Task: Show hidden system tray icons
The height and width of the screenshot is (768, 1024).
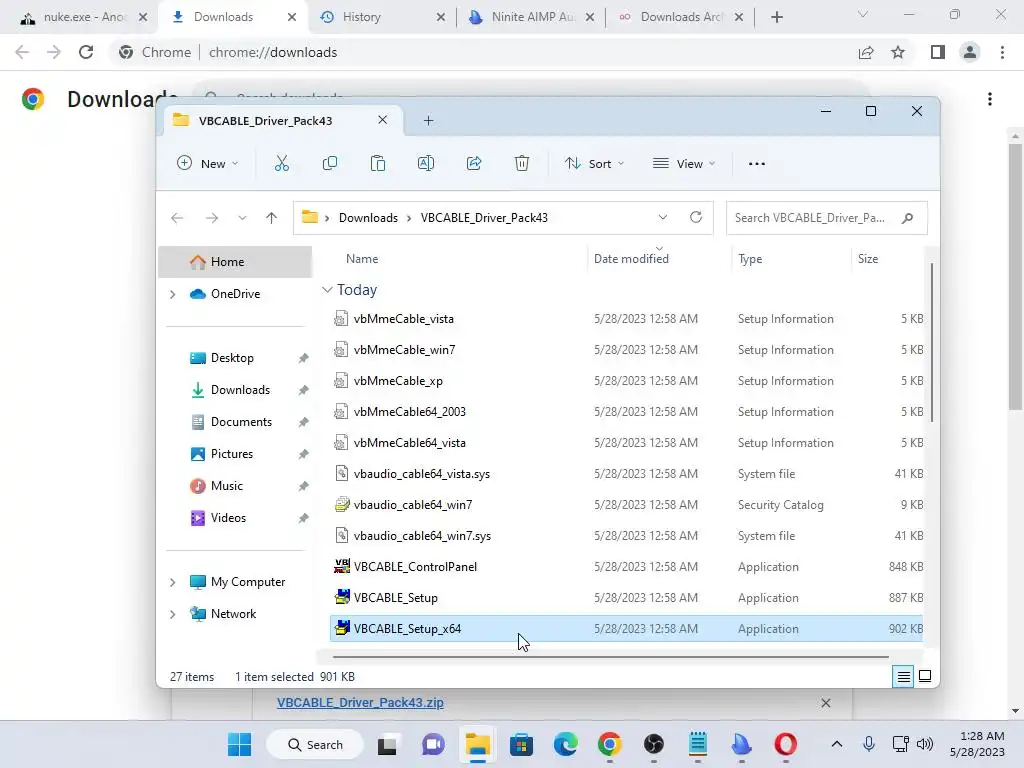Action: click(837, 744)
